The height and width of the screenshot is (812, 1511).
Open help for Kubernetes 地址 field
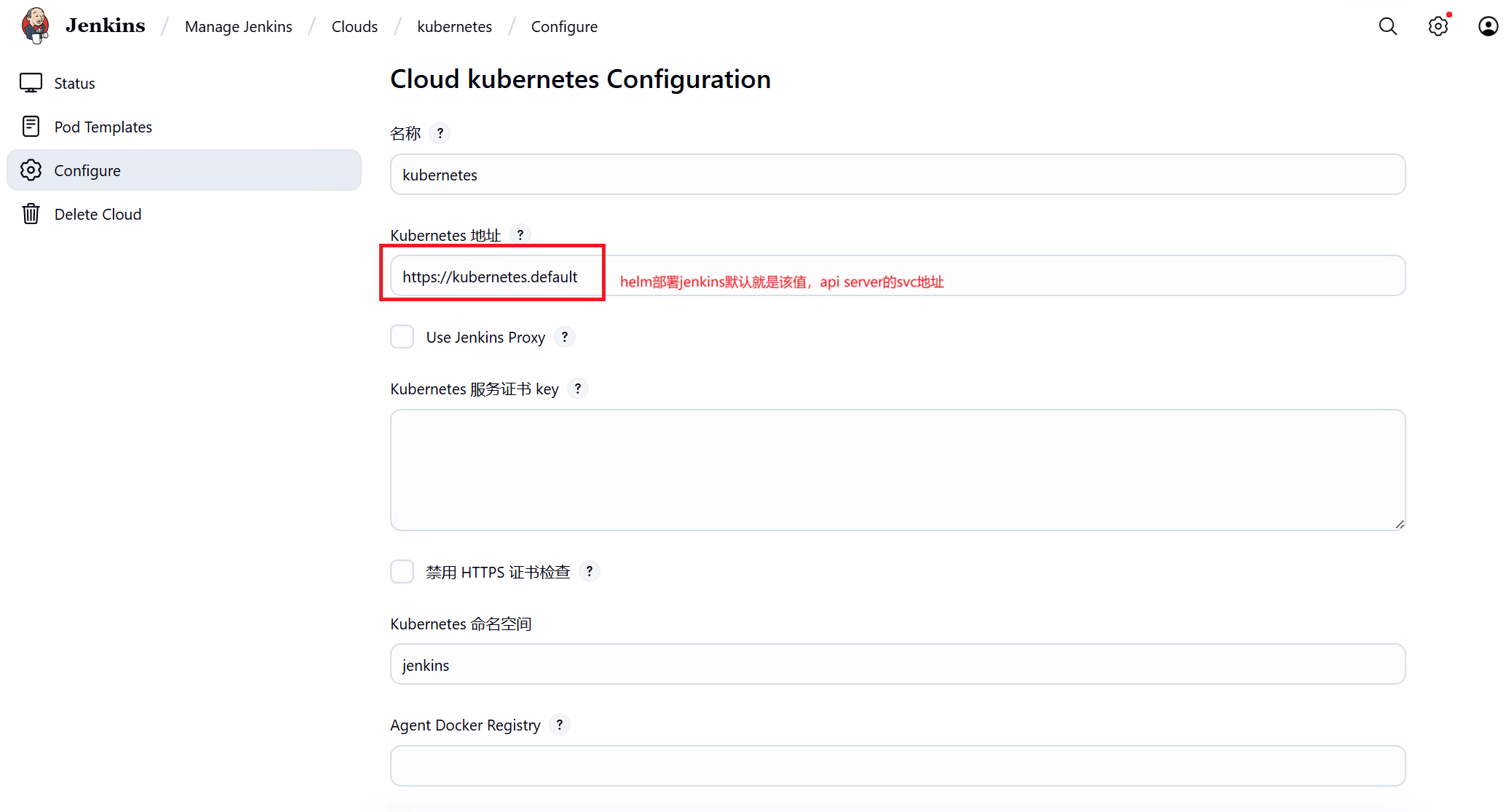point(520,235)
